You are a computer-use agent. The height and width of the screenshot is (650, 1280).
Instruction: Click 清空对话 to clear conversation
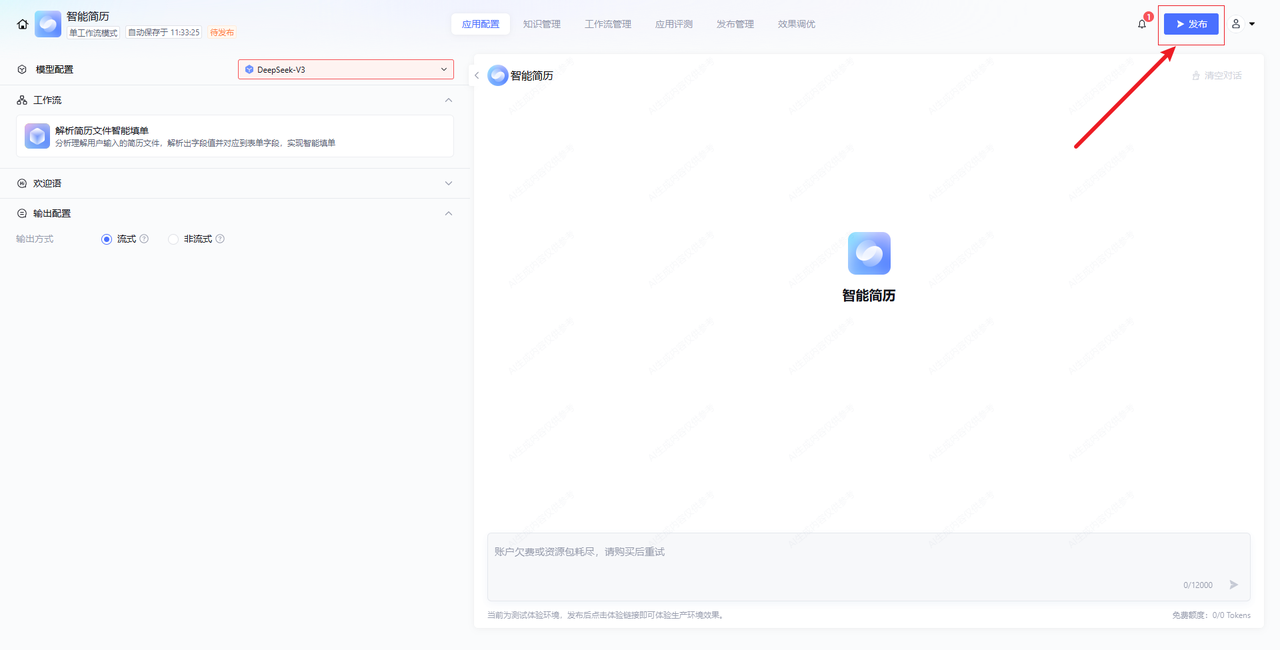click(1216, 76)
